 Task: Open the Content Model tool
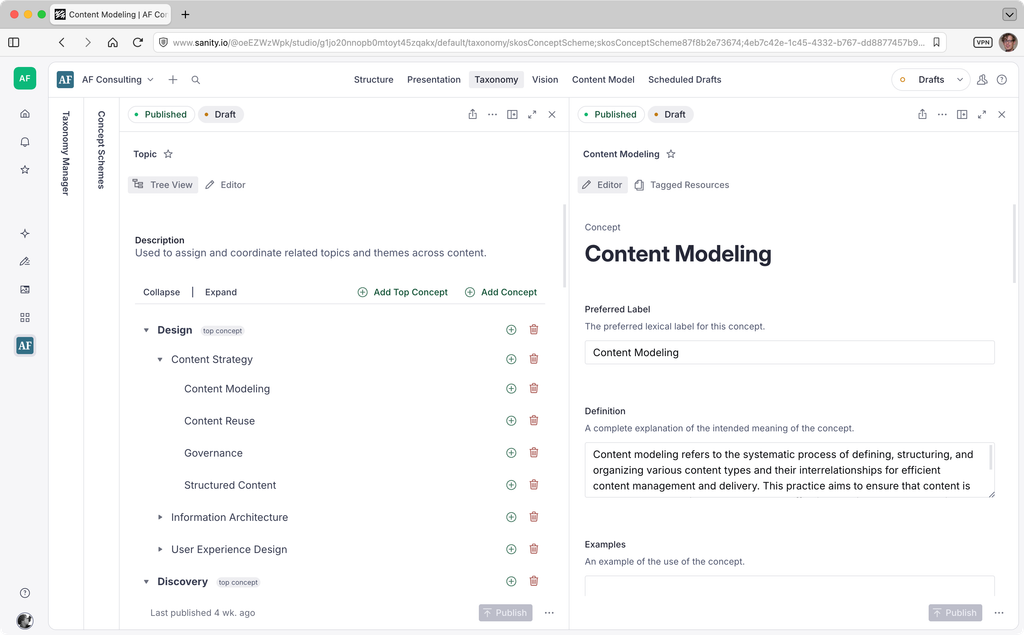[603, 80]
